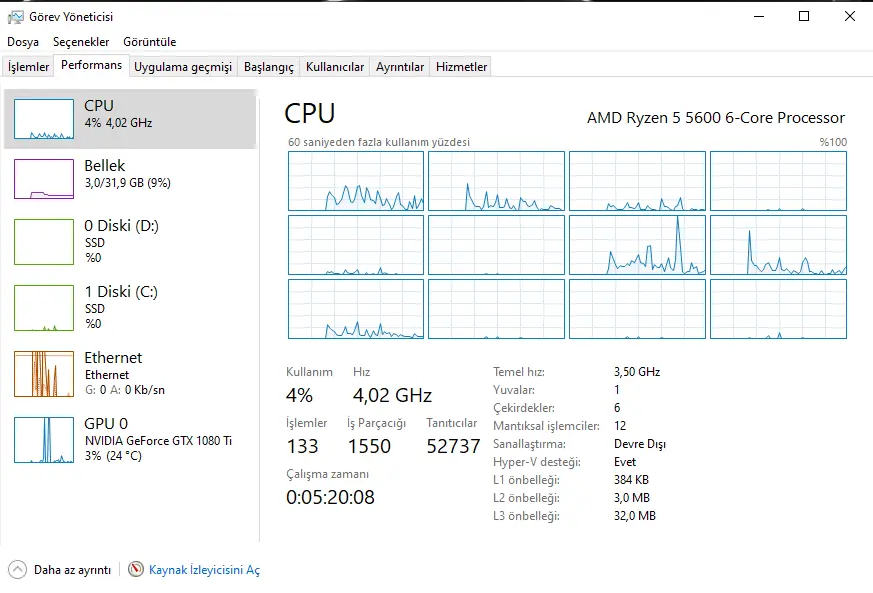
Task: Click the first logical processor usage graph
Action: [356, 181]
